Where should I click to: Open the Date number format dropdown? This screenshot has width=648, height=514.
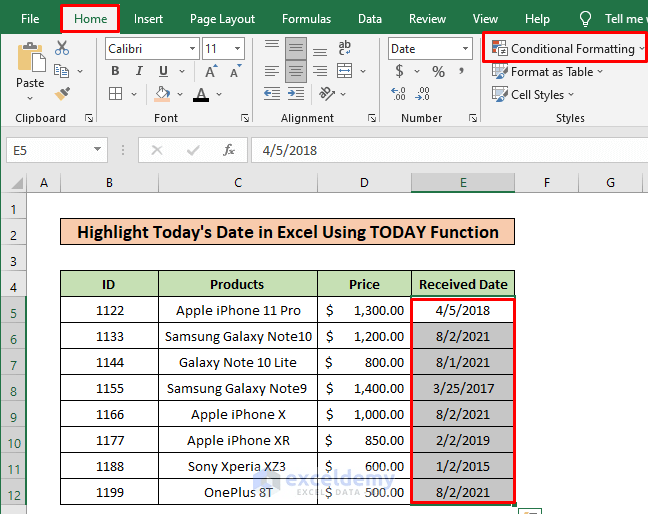[465, 49]
